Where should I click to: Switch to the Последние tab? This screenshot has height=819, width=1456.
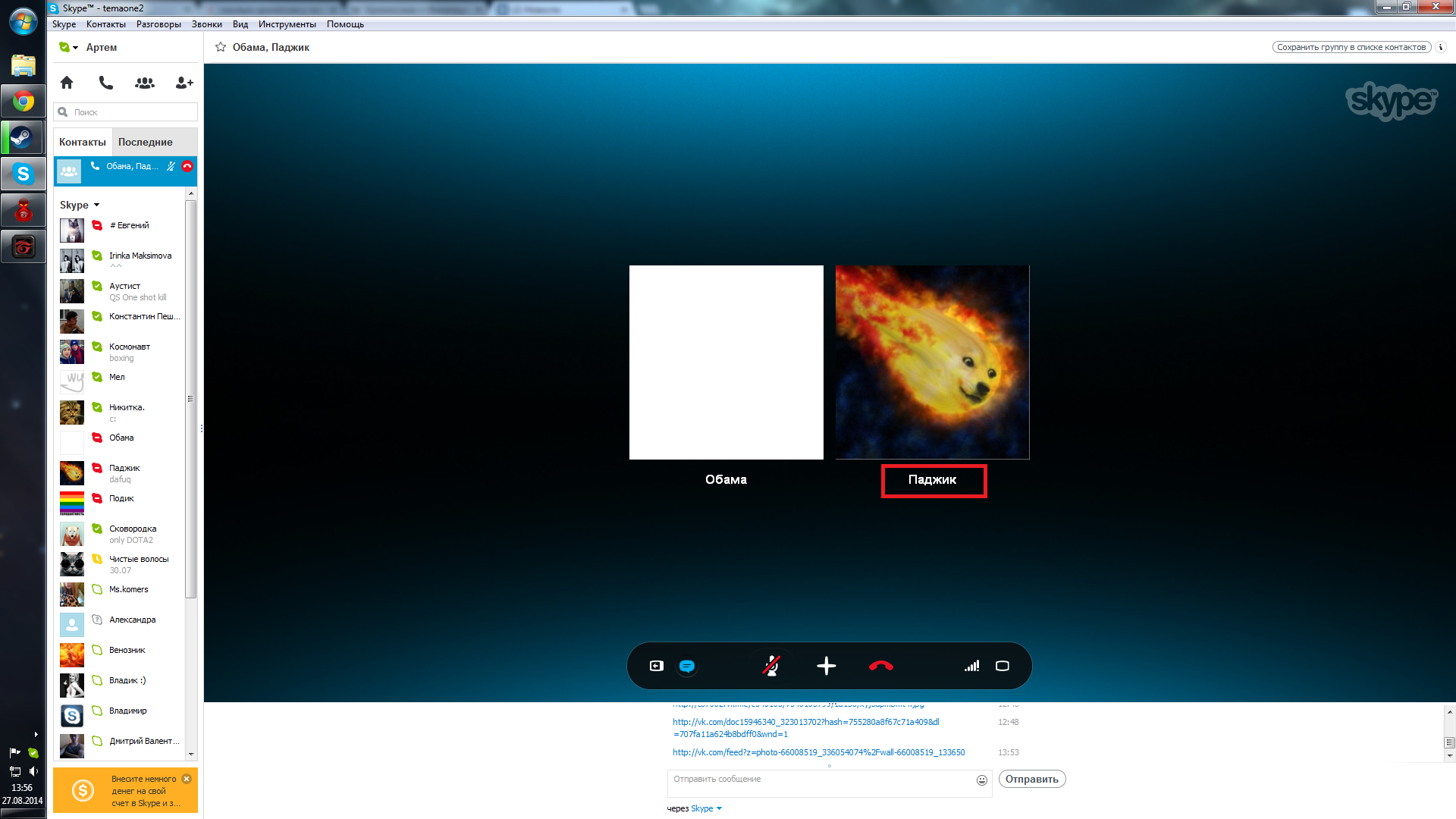point(146,142)
